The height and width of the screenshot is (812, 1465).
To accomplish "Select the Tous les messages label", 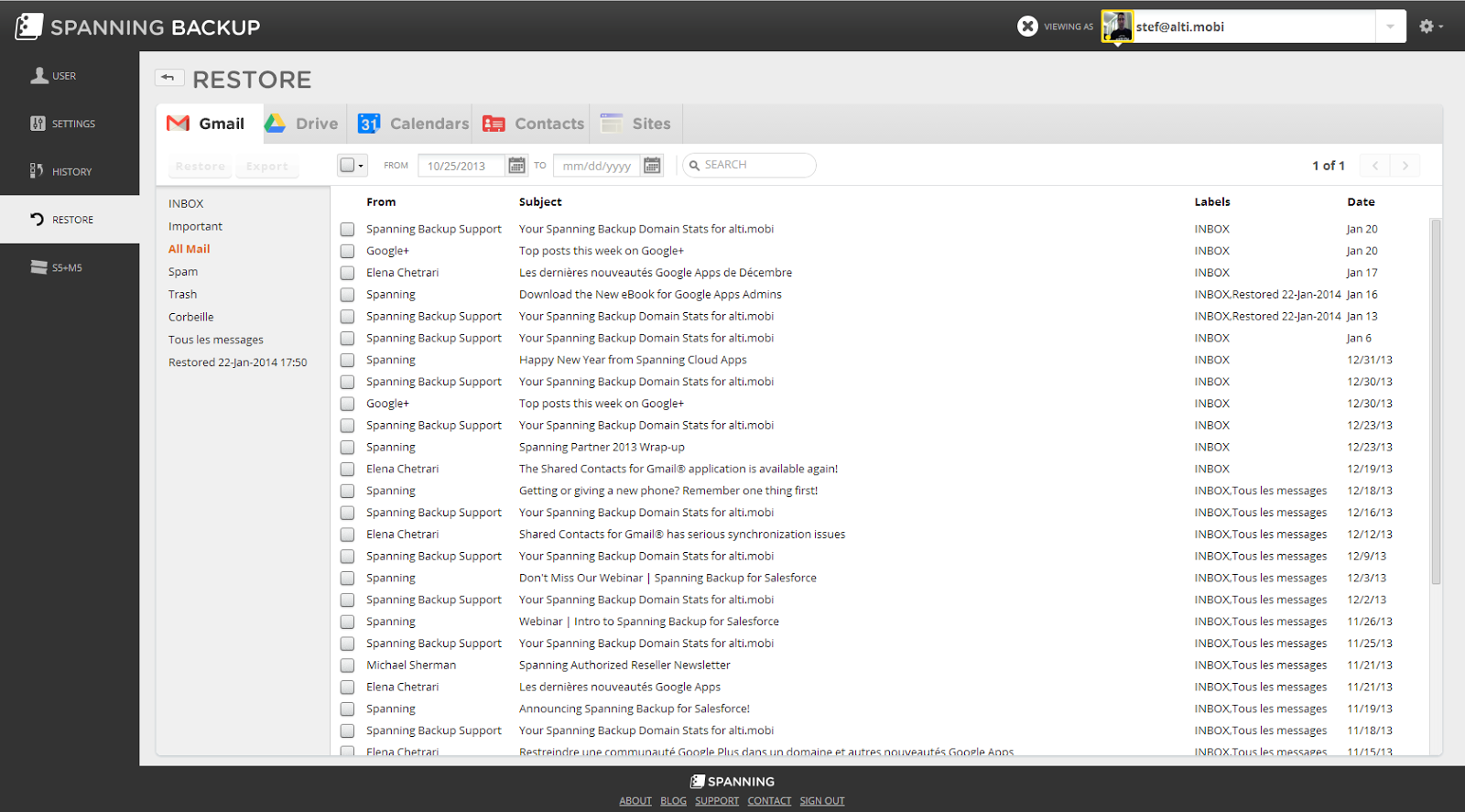I will (216, 340).
